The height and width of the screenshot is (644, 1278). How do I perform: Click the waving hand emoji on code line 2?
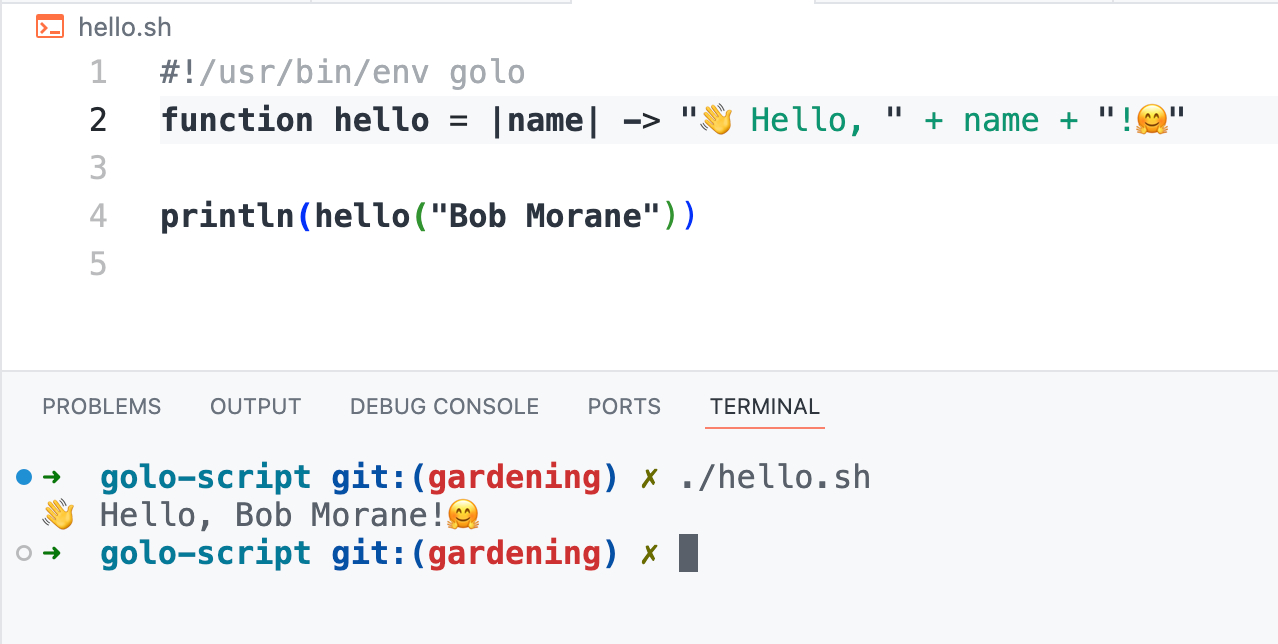[x=716, y=120]
